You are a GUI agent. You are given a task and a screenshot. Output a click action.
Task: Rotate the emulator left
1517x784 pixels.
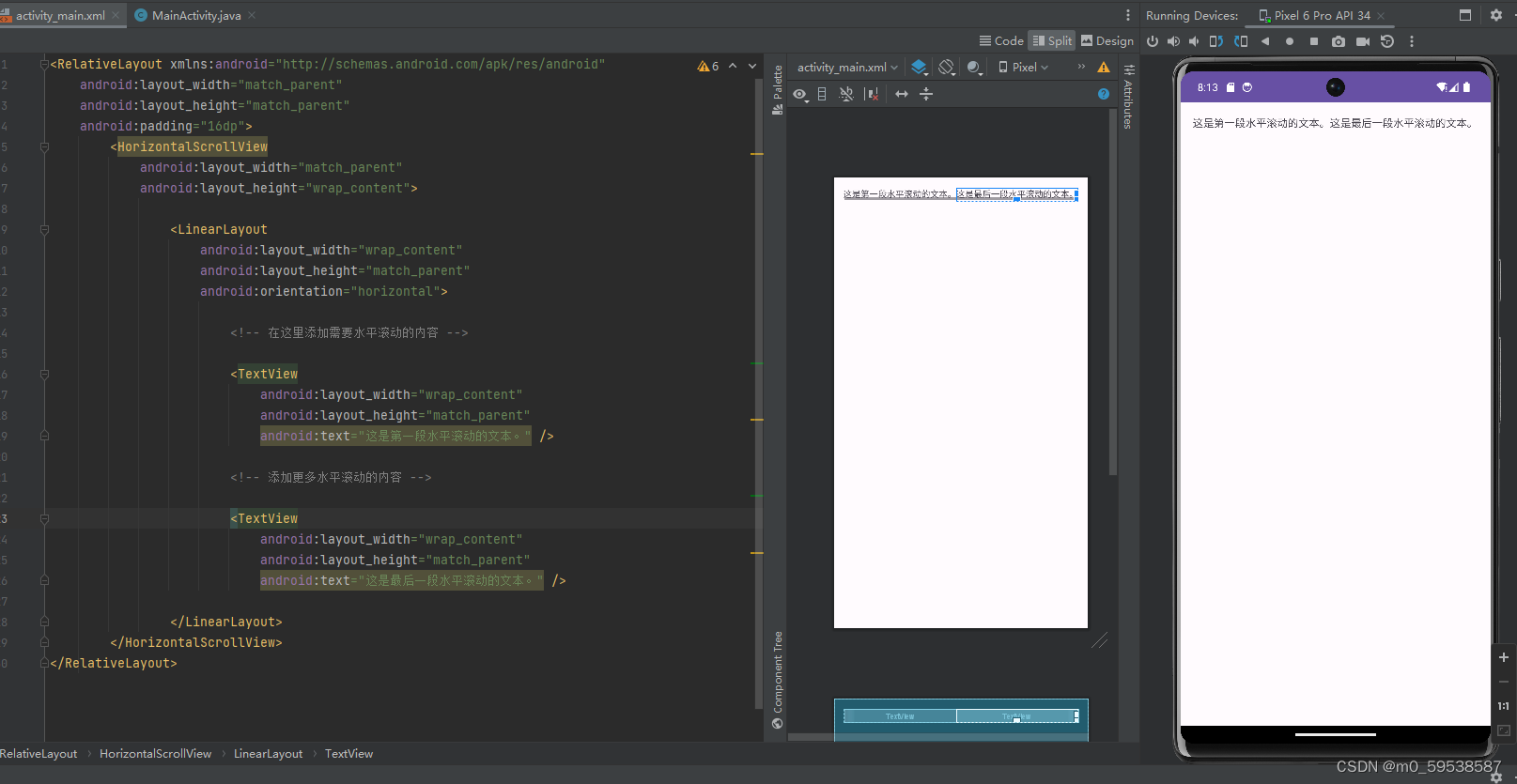click(1215, 41)
